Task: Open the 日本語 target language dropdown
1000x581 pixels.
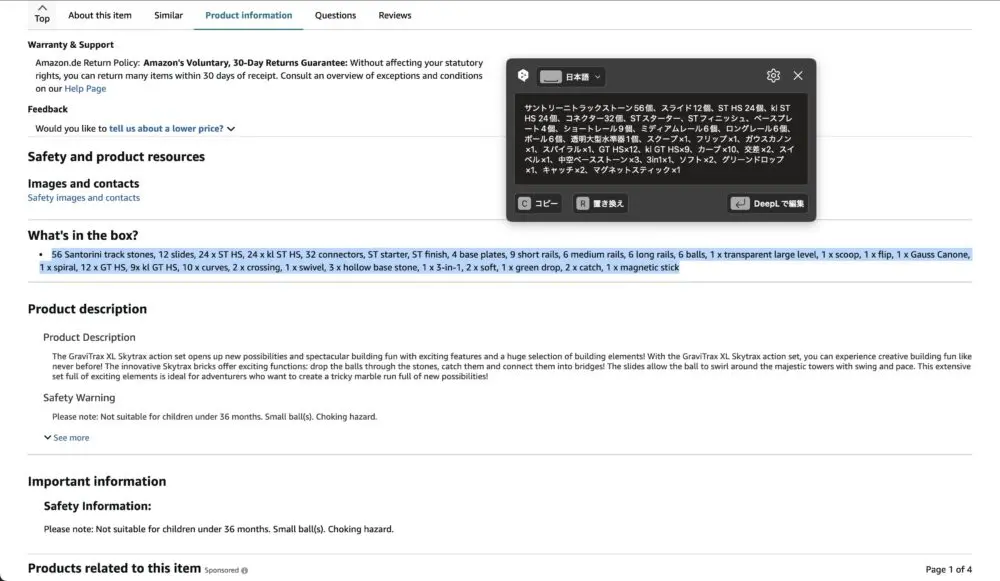Action: [x=571, y=77]
